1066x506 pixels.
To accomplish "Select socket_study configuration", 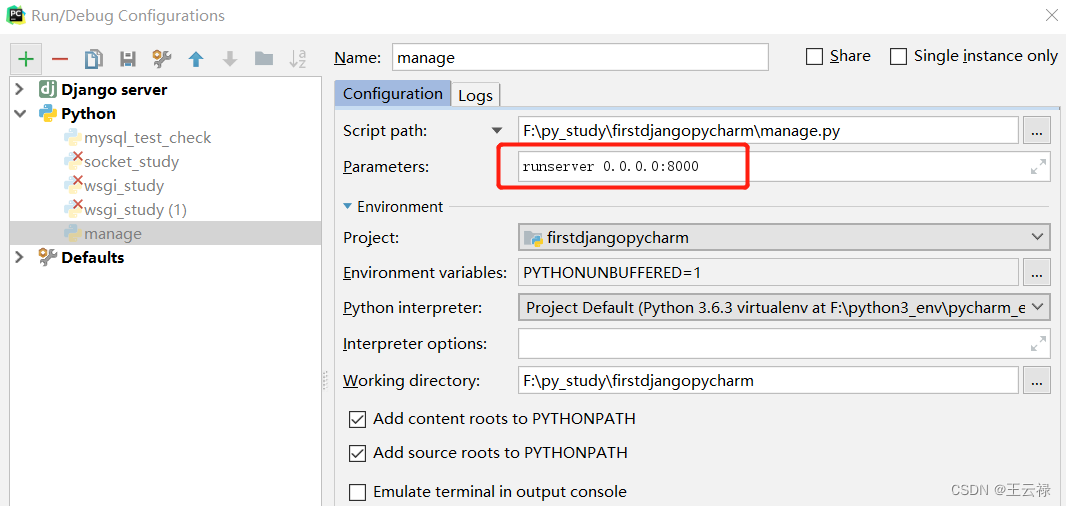I will click(131, 161).
